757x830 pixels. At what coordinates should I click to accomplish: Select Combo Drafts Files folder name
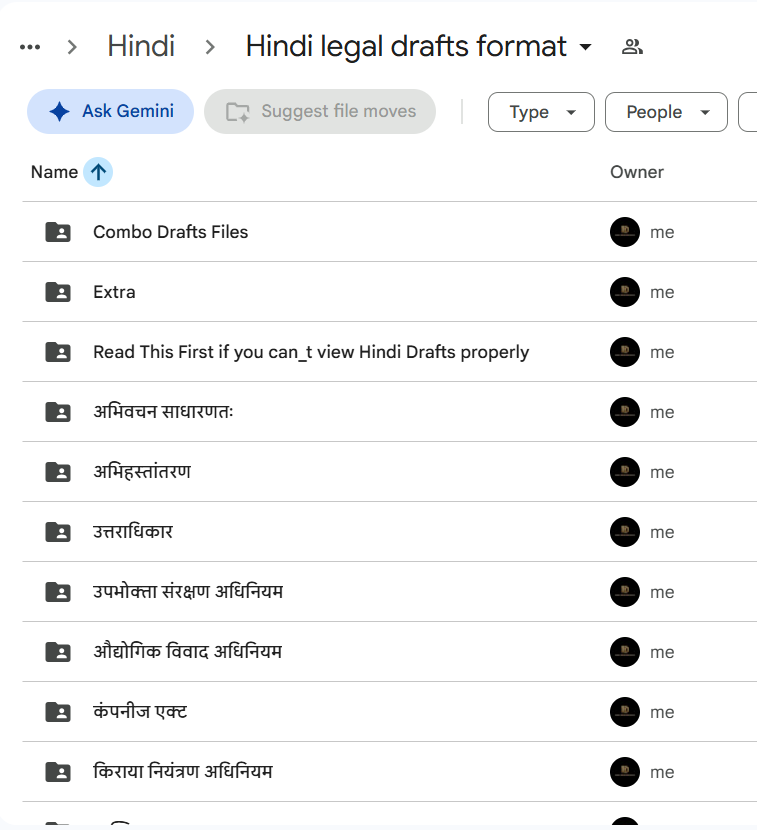[170, 232]
